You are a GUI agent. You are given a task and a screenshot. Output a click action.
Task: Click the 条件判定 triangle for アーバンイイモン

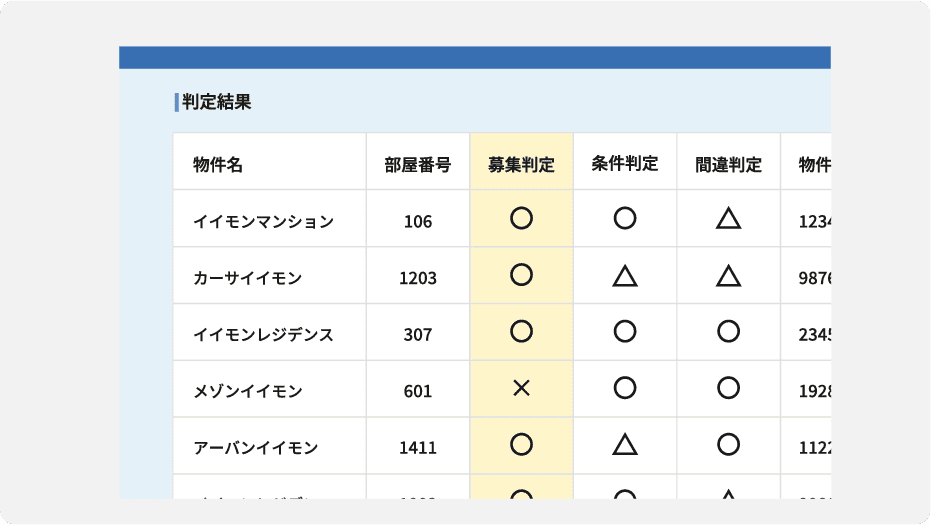click(625, 445)
